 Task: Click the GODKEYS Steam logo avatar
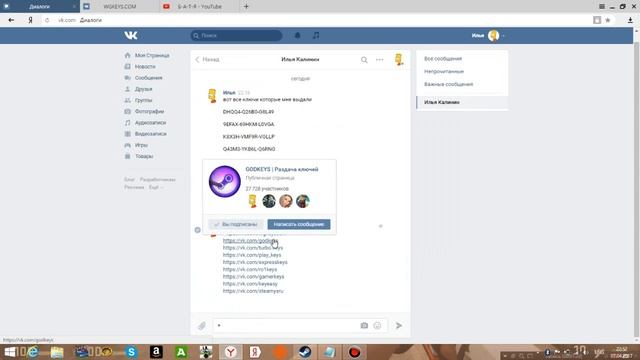click(x=224, y=181)
